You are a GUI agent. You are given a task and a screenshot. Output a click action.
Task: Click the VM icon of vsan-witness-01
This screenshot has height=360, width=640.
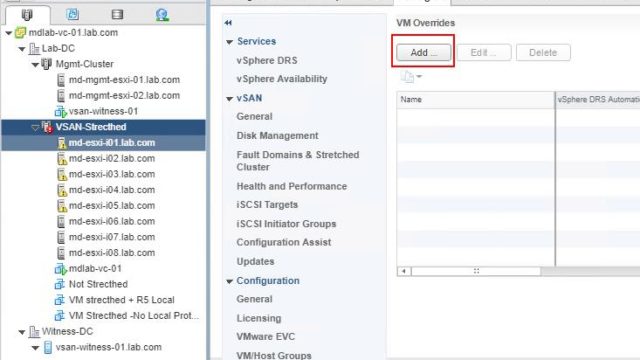[x=60, y=111]
